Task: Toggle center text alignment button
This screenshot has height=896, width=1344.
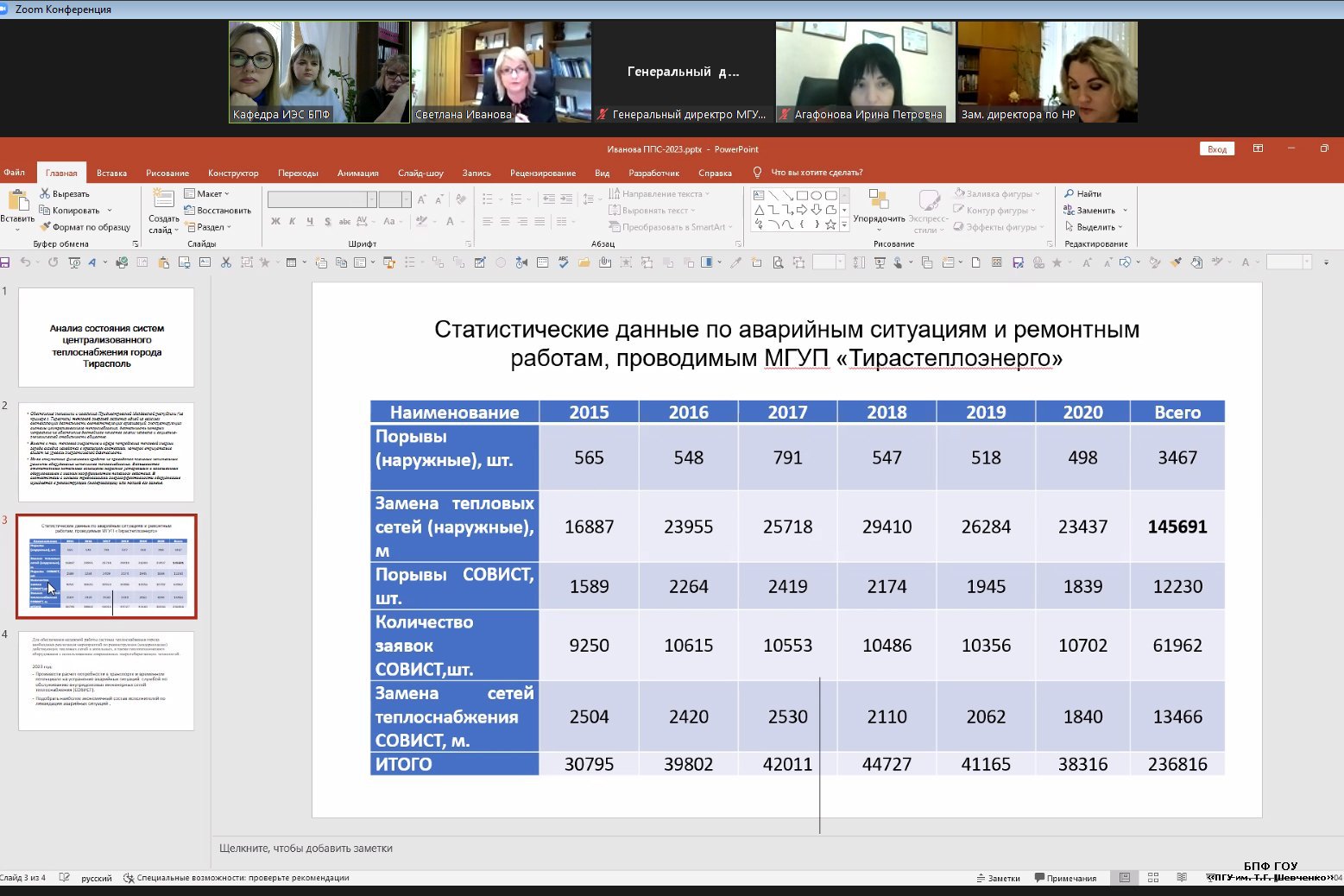Action: click(x=504, y=222)
